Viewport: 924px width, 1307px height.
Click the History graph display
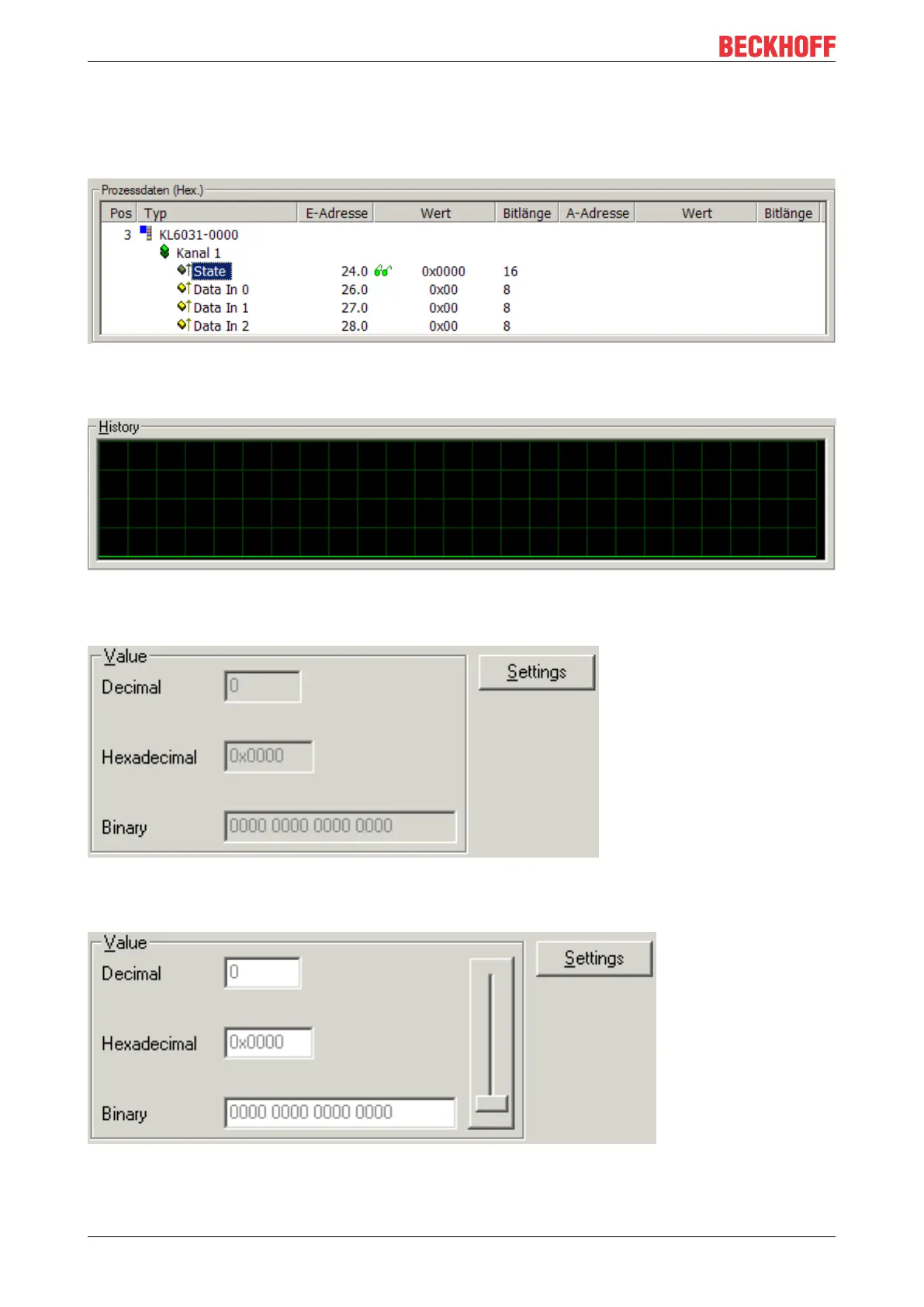pos(461,499)
